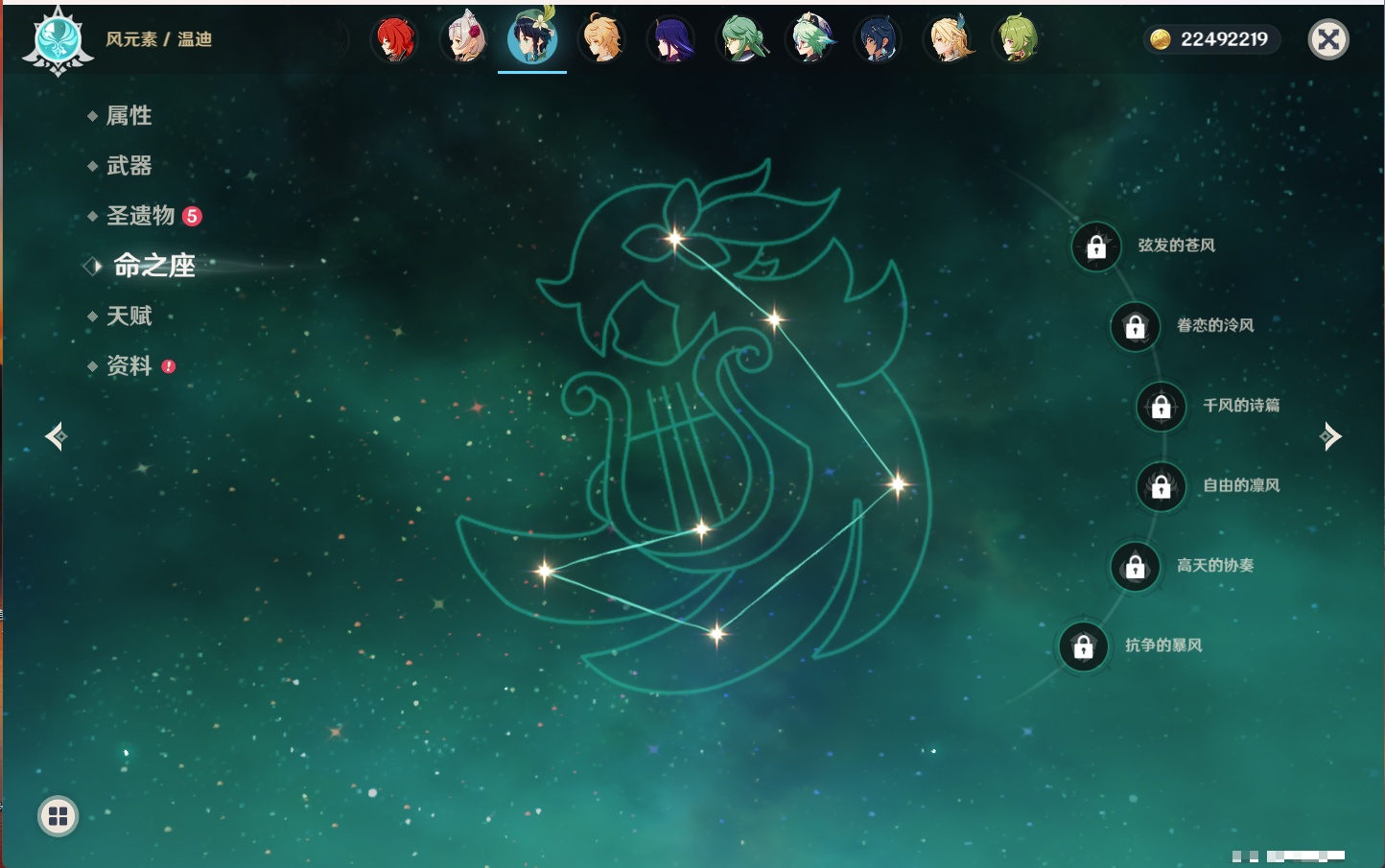Close the character screen

[x=1328, y=39]
